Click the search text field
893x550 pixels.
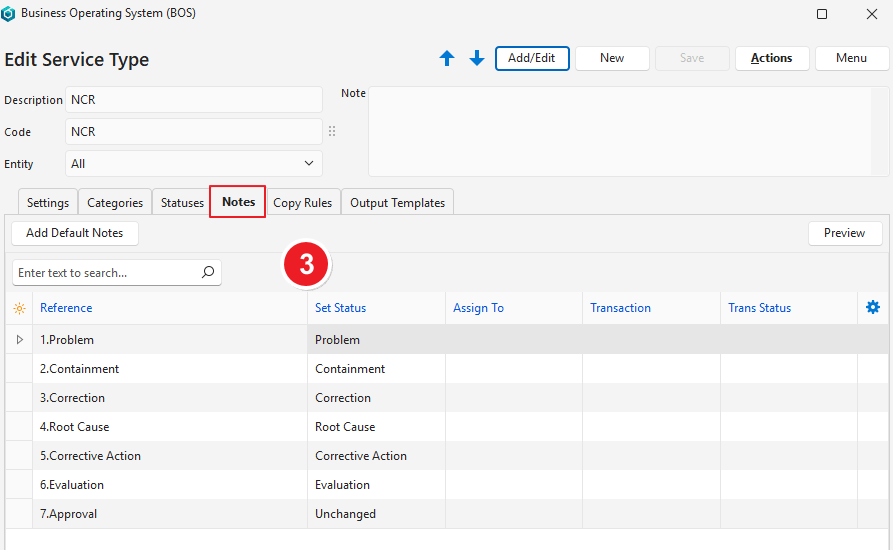pos(105,272)
